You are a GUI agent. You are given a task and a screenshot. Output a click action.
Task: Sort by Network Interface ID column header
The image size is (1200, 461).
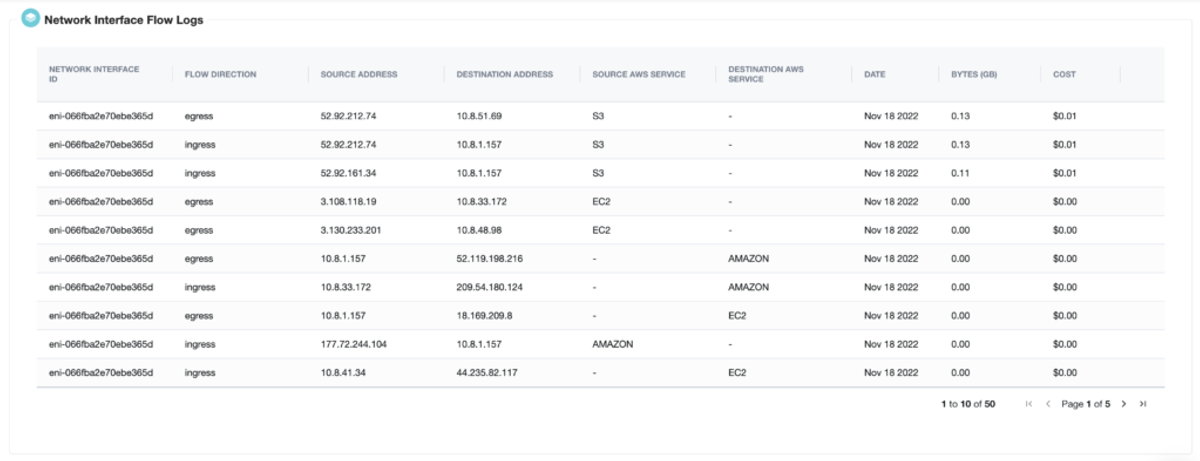coord(94,74)
